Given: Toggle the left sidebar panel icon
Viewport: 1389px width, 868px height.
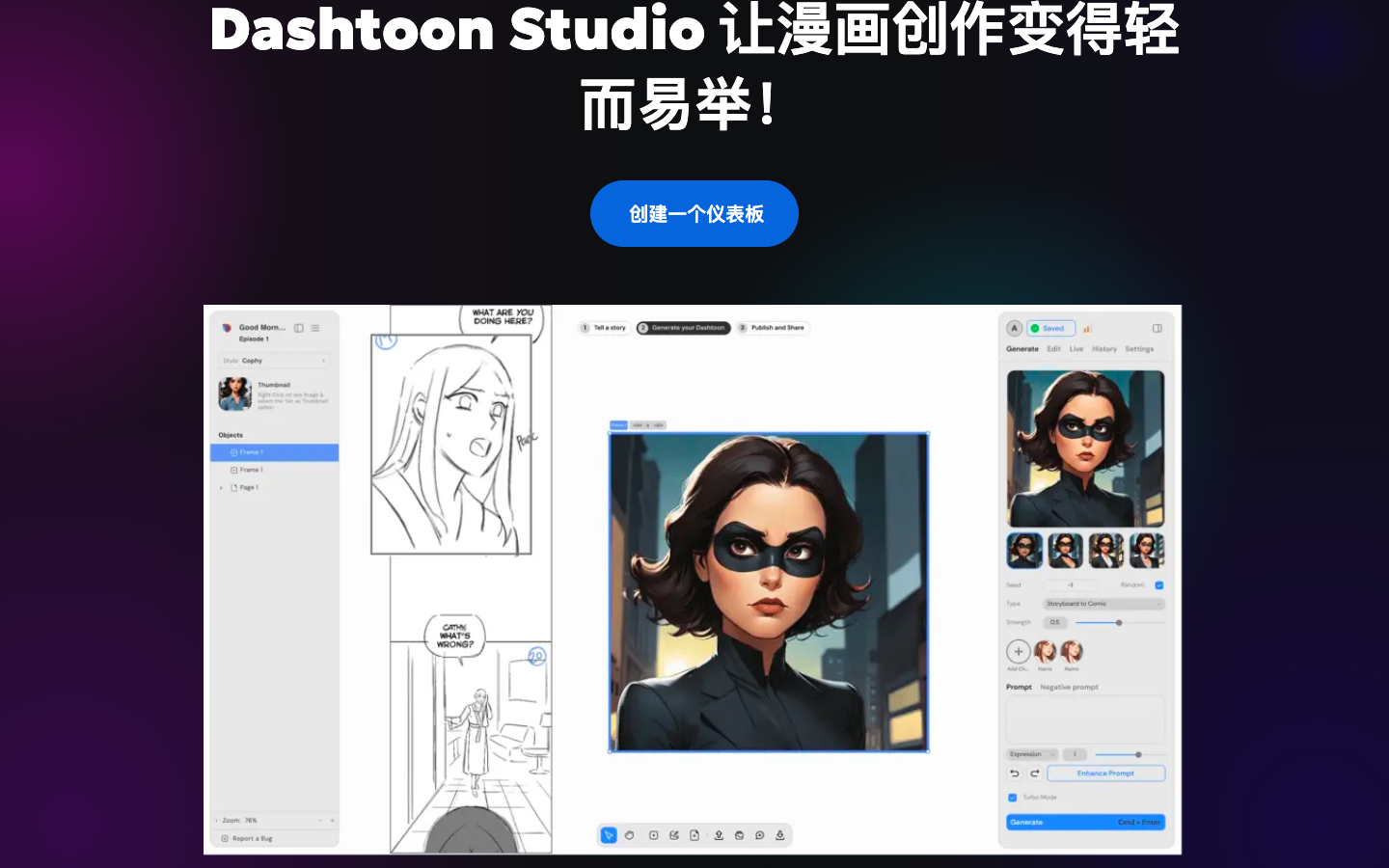Looking at the screenshot, I should pyautogui.click(x=299, y=328).
